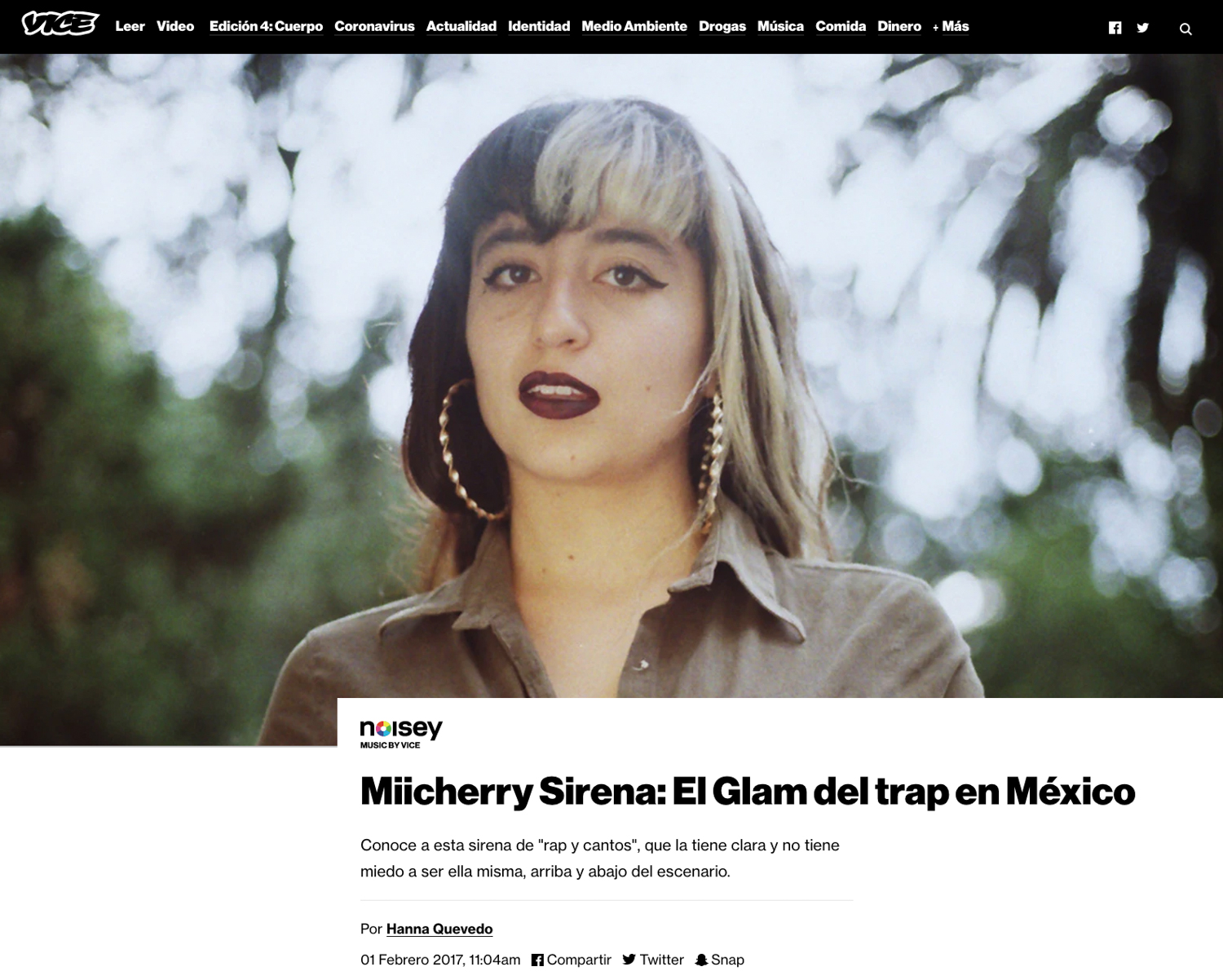This screenshot has width=1223, height=980.
Task: Open Medio Ambiente section
Action: 634,26
